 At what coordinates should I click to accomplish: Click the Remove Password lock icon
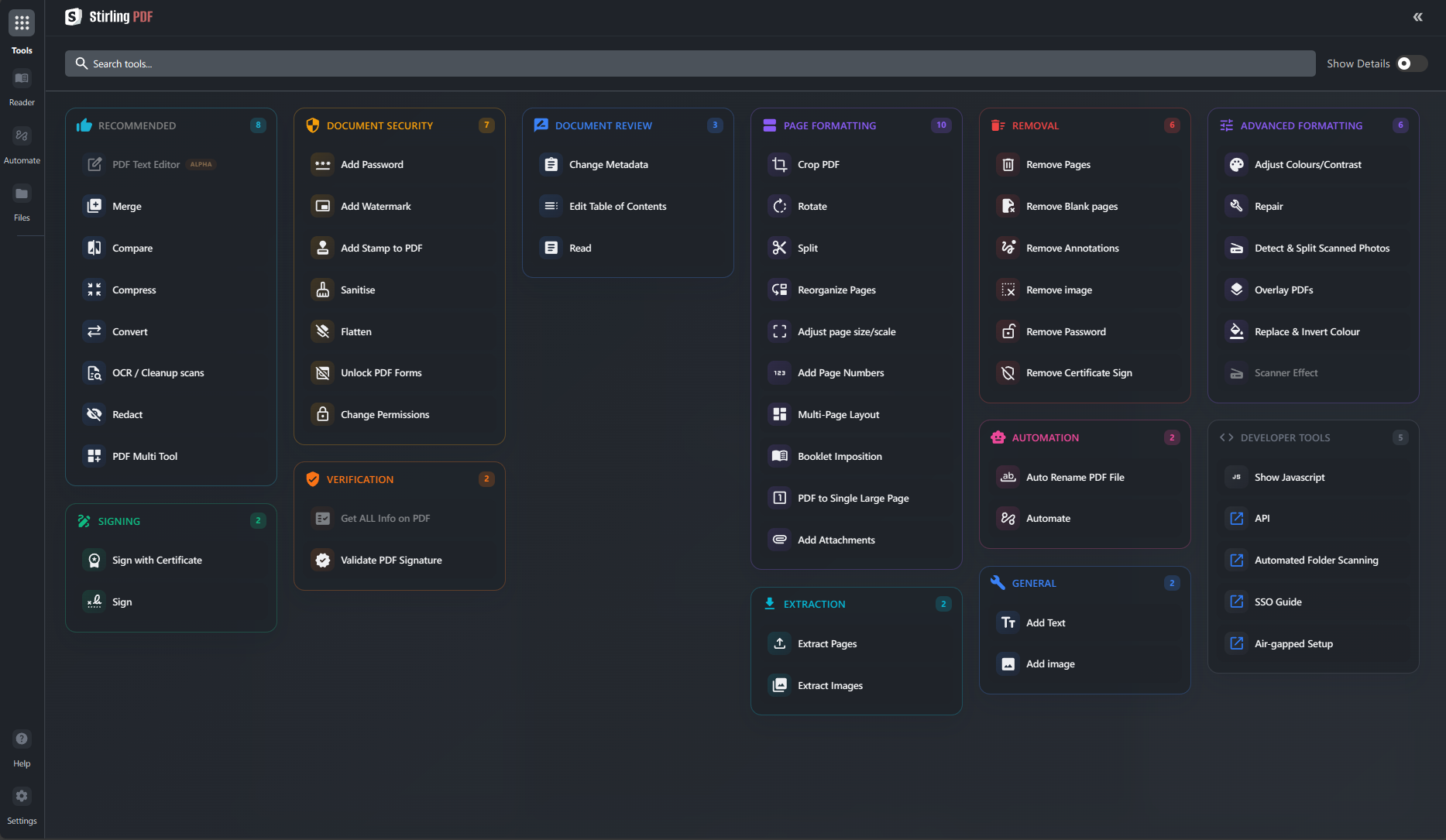tap(1008, 331)
